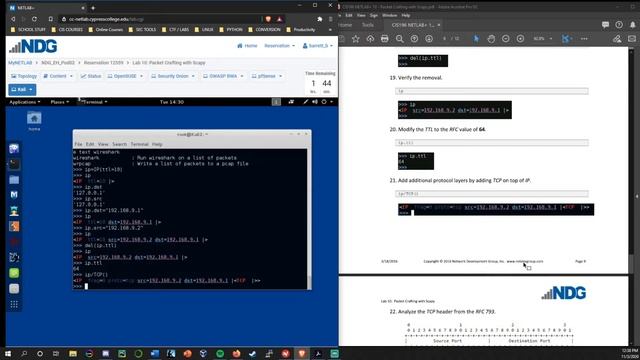This screenshot has width=640, height=360.
Task: Switch to the Topology tab
Action: (x=24, y=76)
